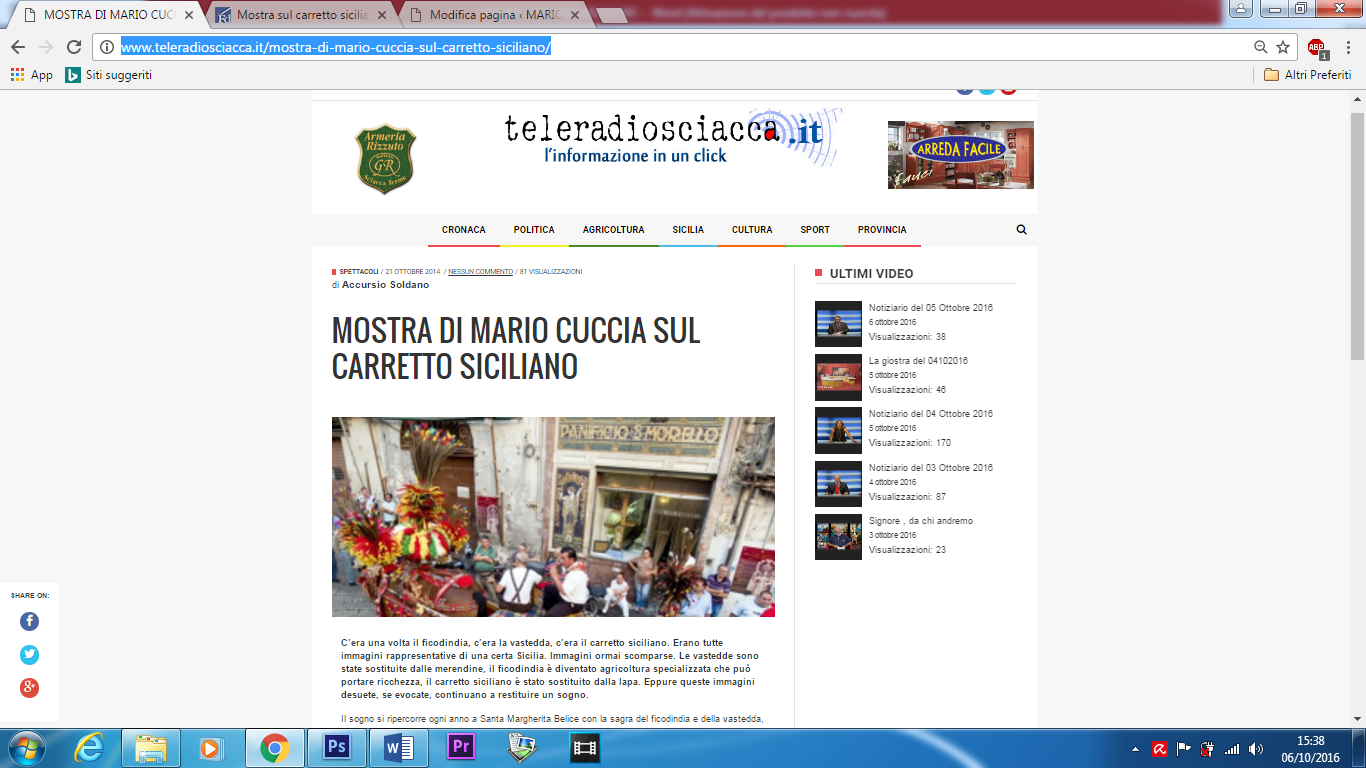Share the article on Facebook from the sidebar
Screen dimensions: 1366x768
29,621
